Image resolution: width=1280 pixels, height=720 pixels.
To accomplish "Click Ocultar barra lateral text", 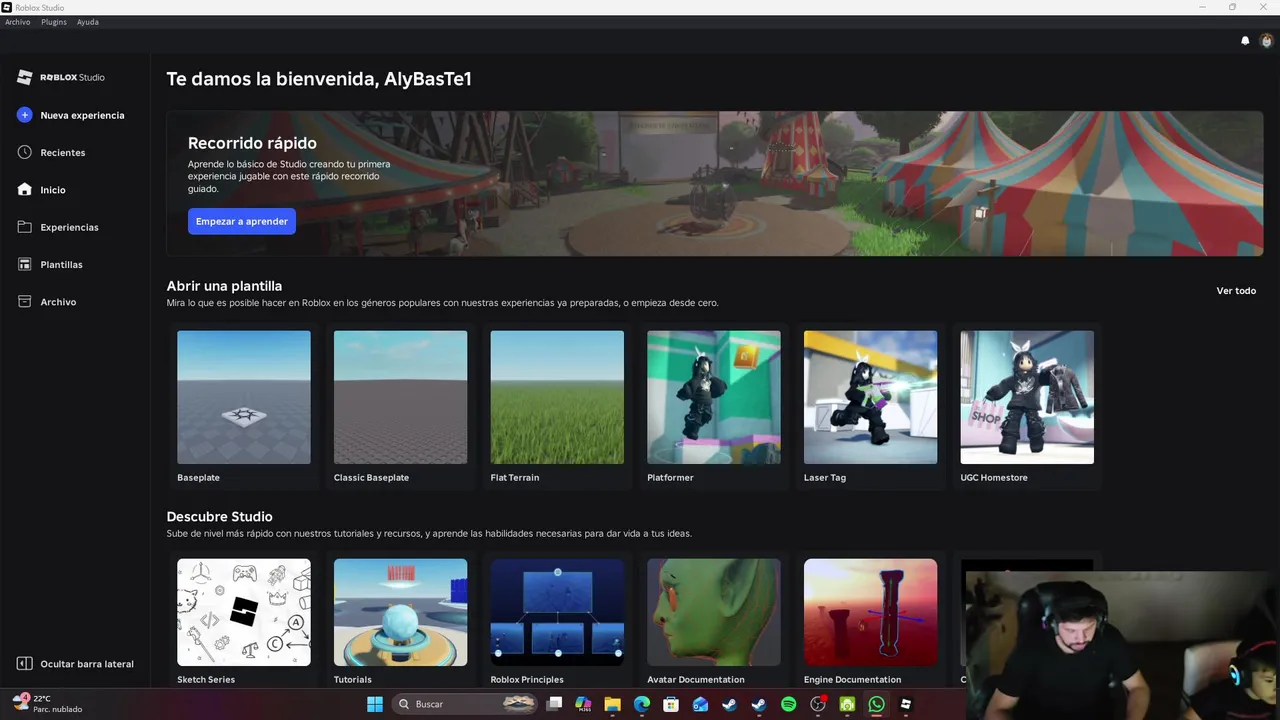I will 87,664.
